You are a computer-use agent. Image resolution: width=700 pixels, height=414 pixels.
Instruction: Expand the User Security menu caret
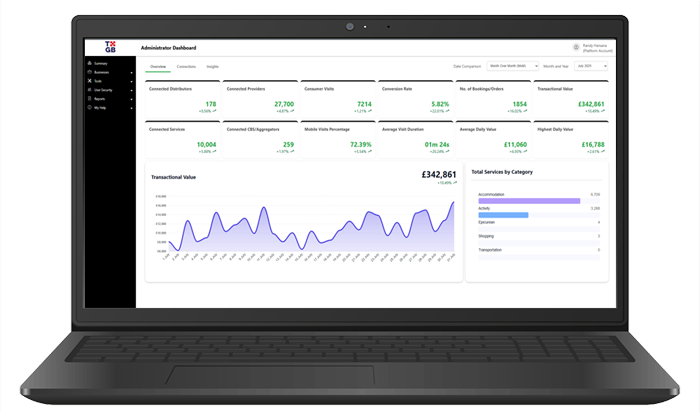(x=131, y=90)
